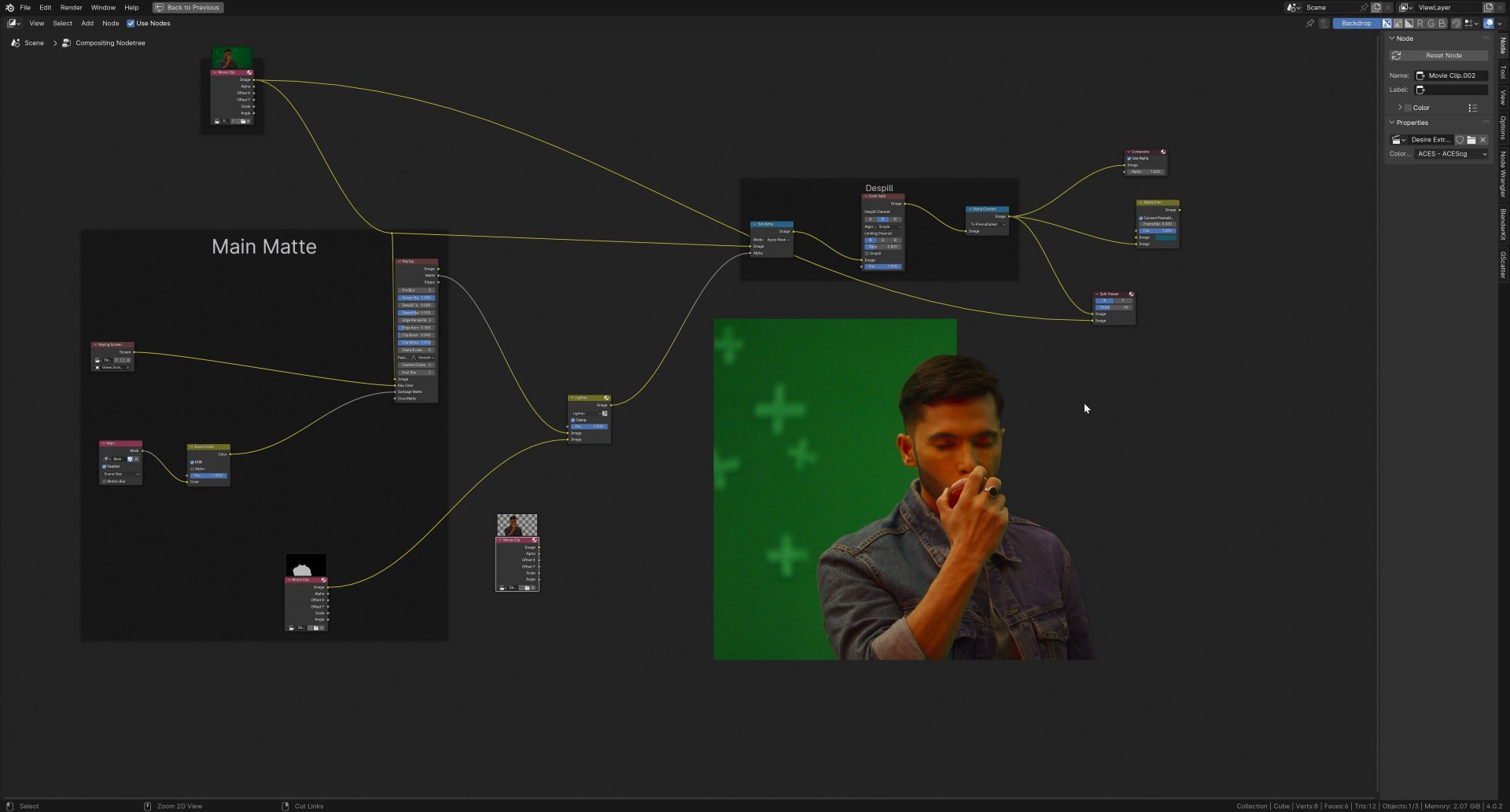The width and height of the screenshot is (1510, 812).
Task: Click Reset Node button
Action: pyautogui.click(x=1438, y=56)
